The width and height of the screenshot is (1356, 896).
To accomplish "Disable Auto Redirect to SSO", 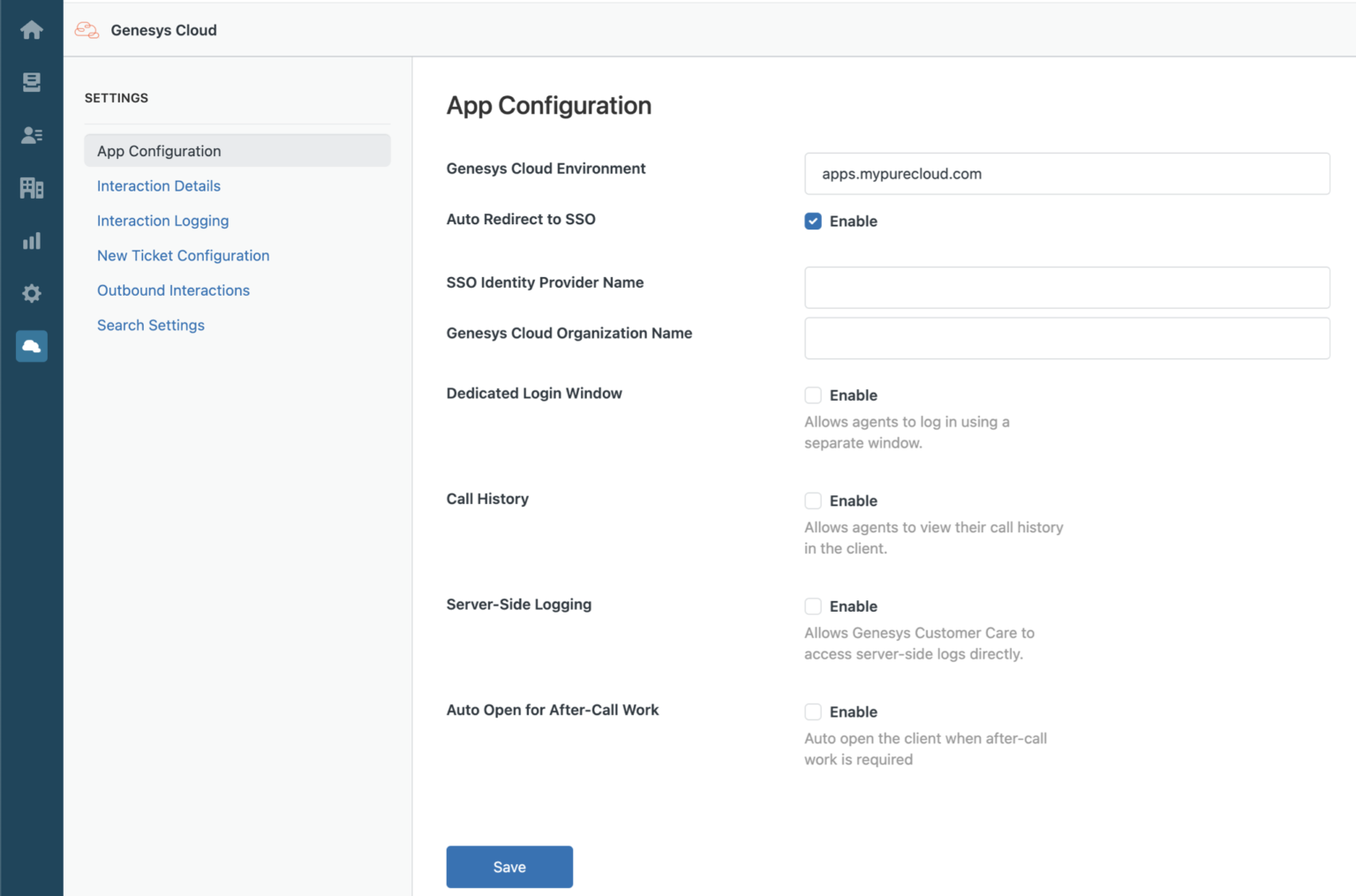I will click(x=813, y=221).
